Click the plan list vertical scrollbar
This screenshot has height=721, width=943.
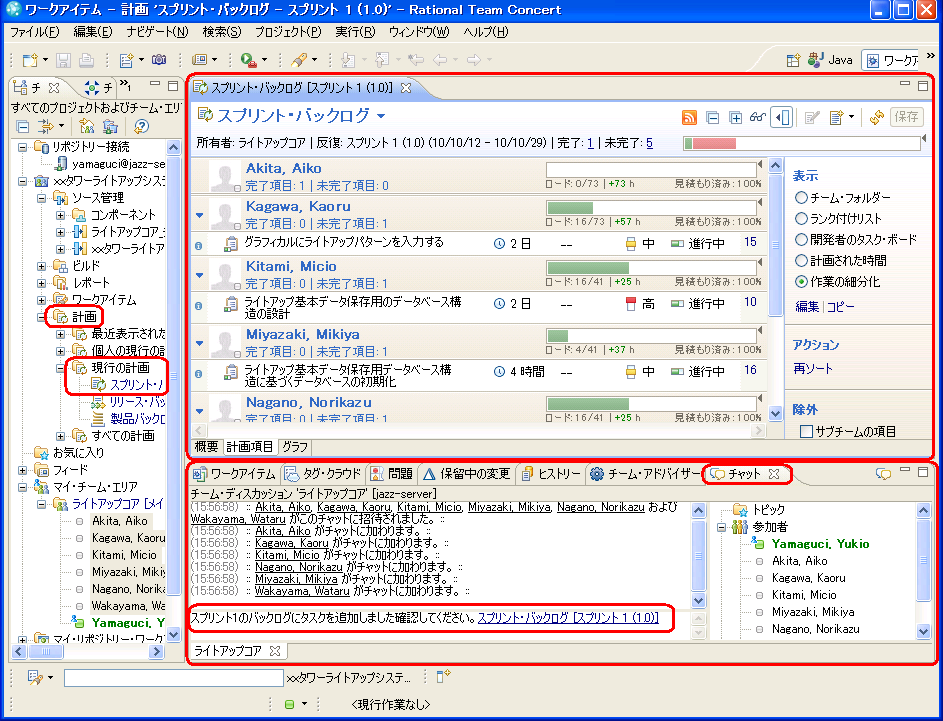point(776,289)
